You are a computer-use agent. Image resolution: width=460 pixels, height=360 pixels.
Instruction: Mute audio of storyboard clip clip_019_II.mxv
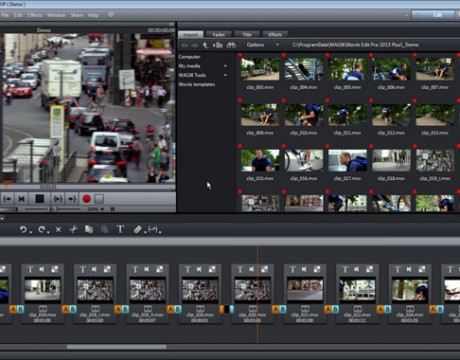click(x=147, y=269)
